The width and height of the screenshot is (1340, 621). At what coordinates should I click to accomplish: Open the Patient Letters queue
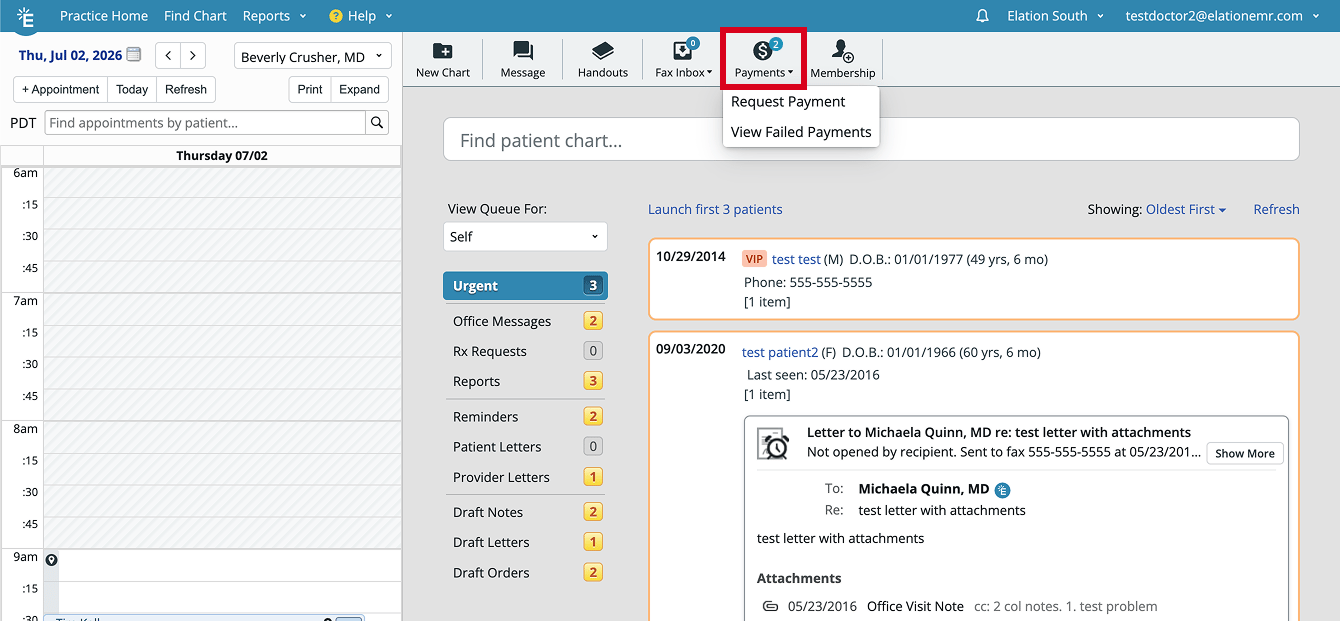click(x=525, y=447)
